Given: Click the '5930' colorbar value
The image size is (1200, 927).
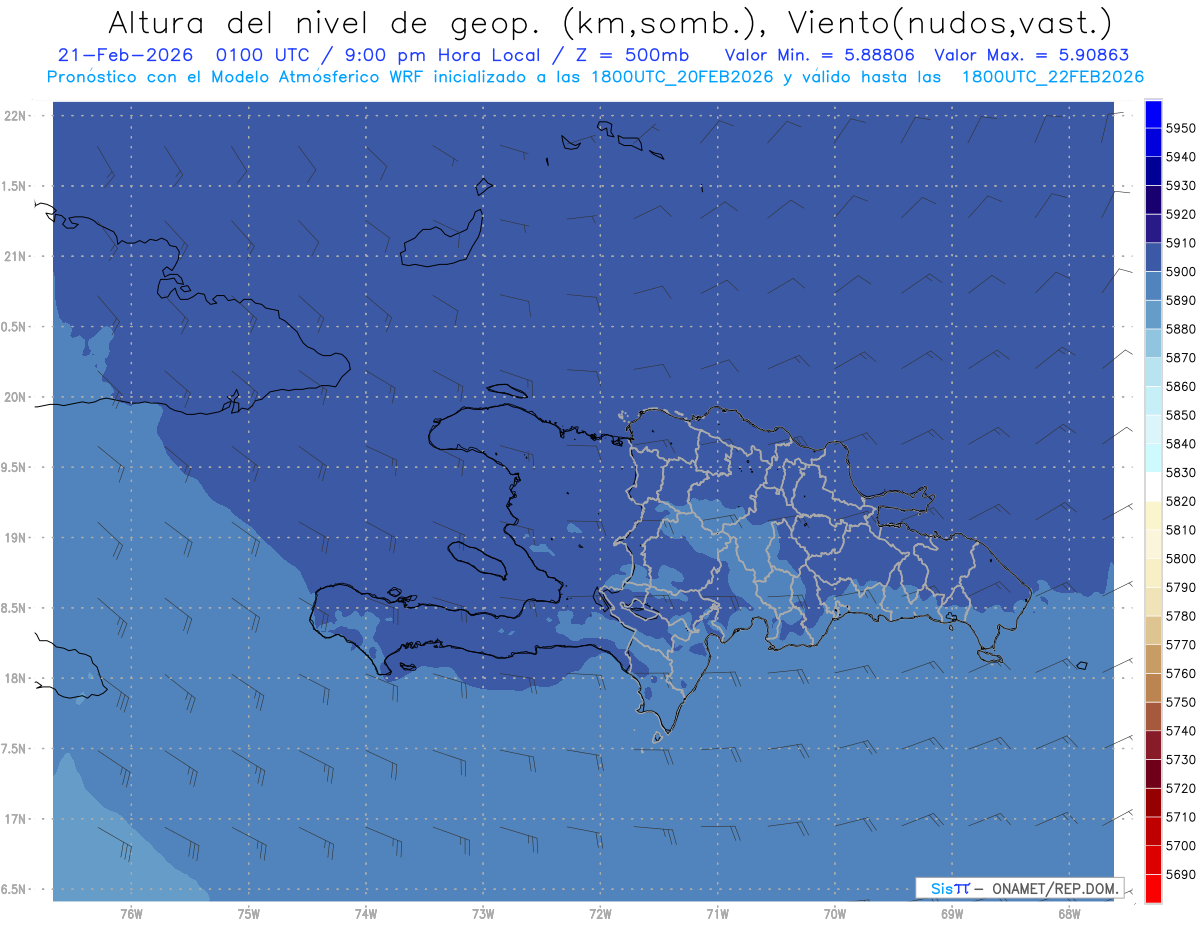Looking at the screenshot, I should (1180, 186).
